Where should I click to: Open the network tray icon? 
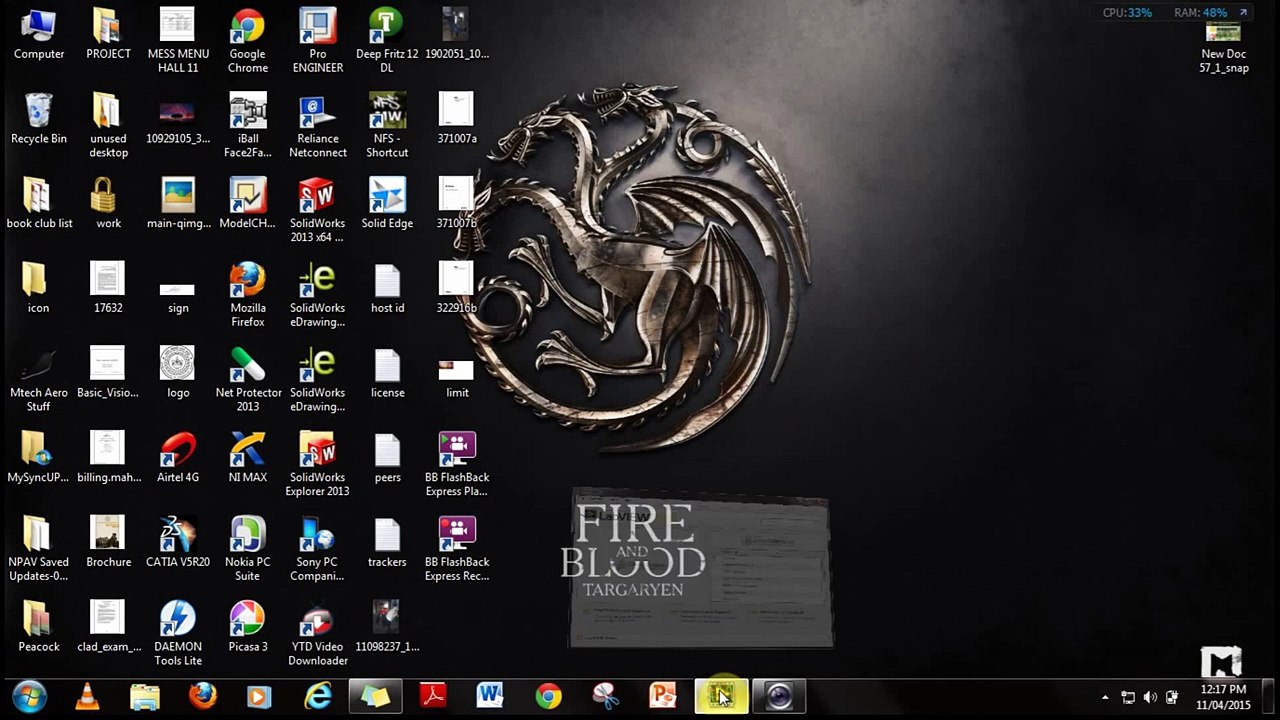[x=1128, y=697]
